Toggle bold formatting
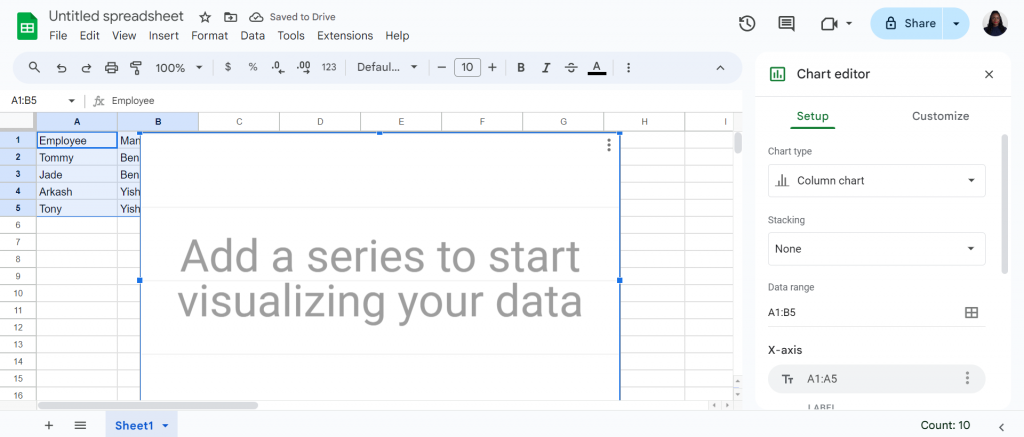Screen dimensions: 1024x437 point(520,67)
